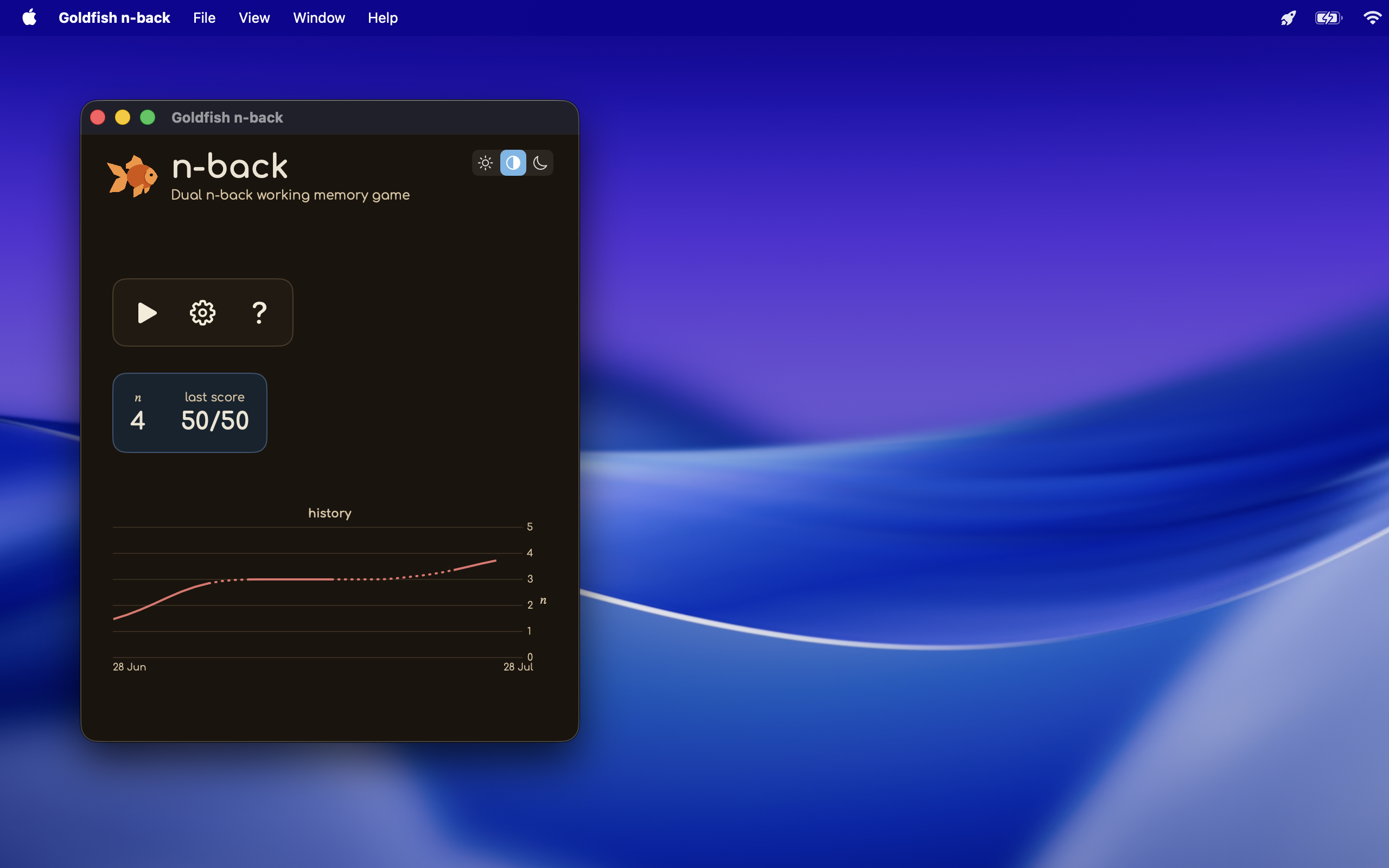
Task: Minimize the Goldfish n-back window
Action: coord(123,117)
